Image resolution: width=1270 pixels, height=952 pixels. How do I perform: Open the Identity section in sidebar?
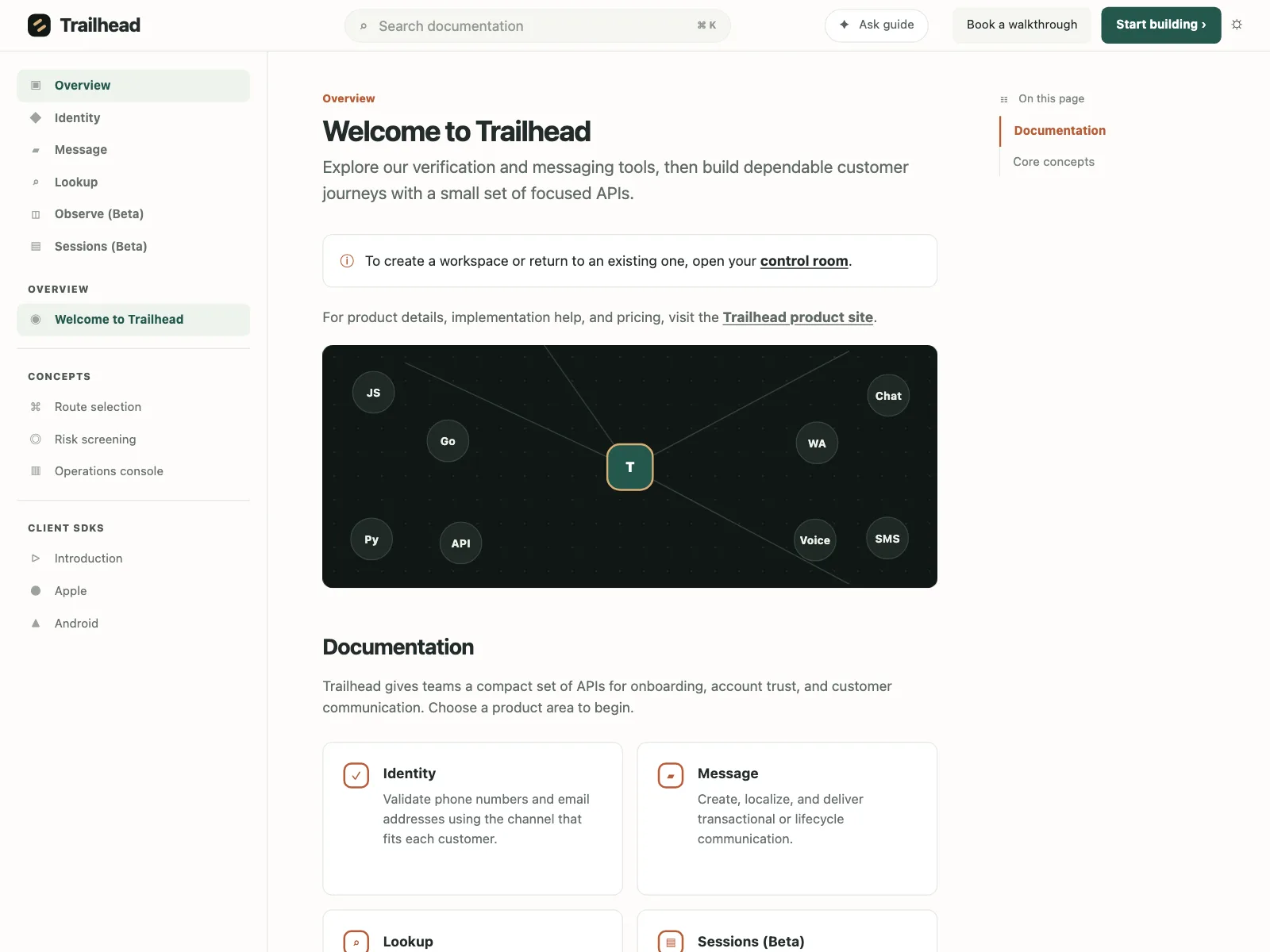point(133,117)
